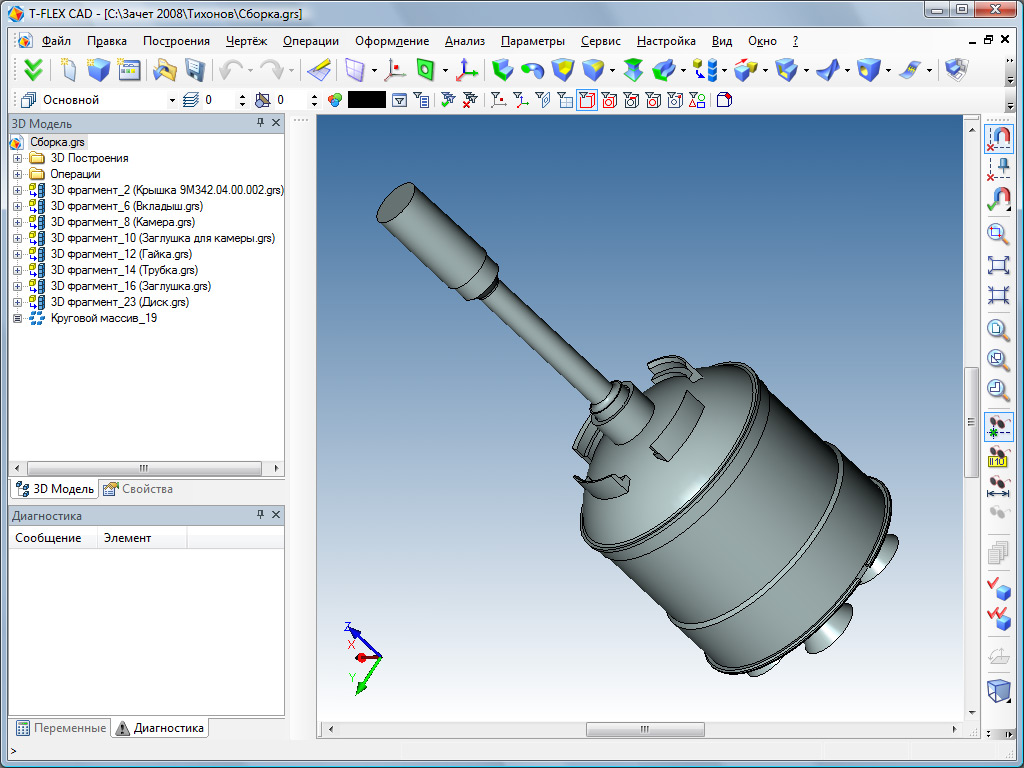Toggle the clear-selection filter with red cross
1024x768 pixels.
pos(470,100)
